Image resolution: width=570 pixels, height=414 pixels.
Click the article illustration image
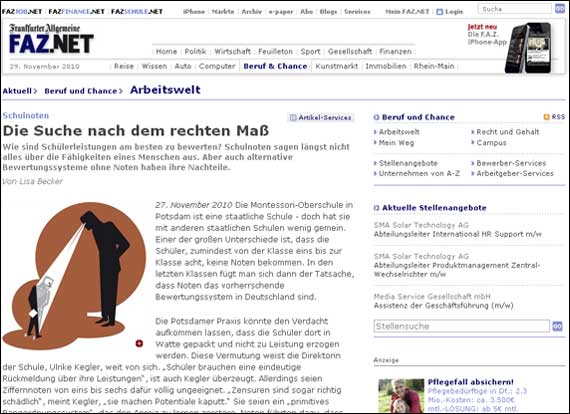coord(74,276)
